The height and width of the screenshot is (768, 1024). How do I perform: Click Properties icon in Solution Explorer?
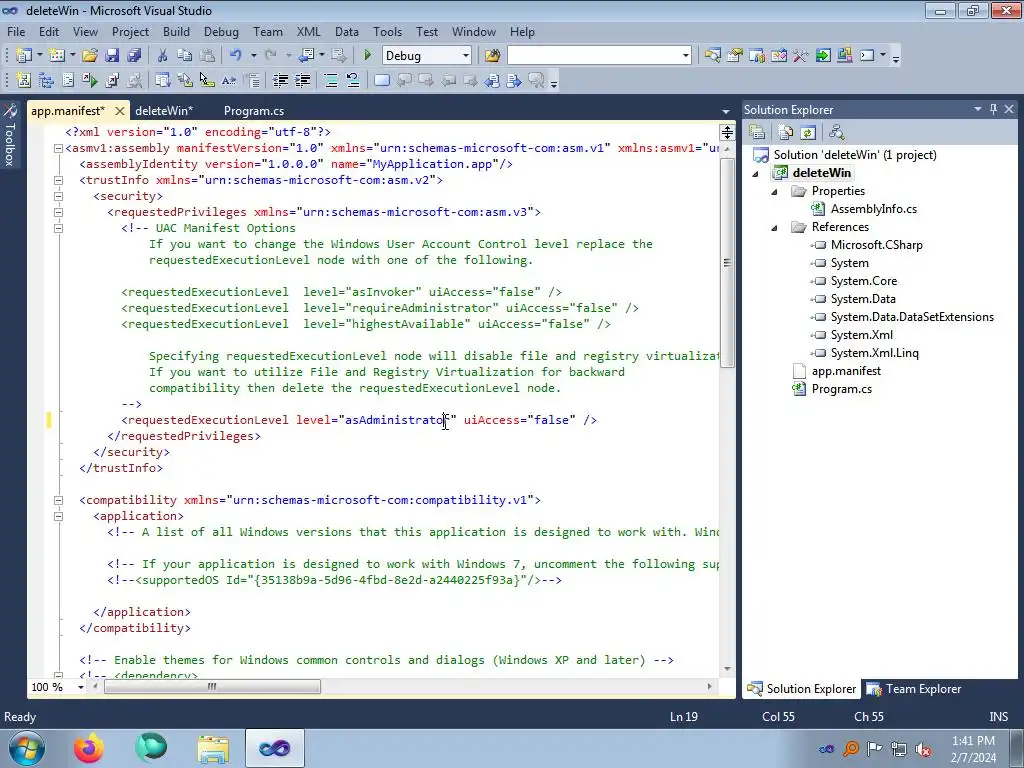pos(758,133)
